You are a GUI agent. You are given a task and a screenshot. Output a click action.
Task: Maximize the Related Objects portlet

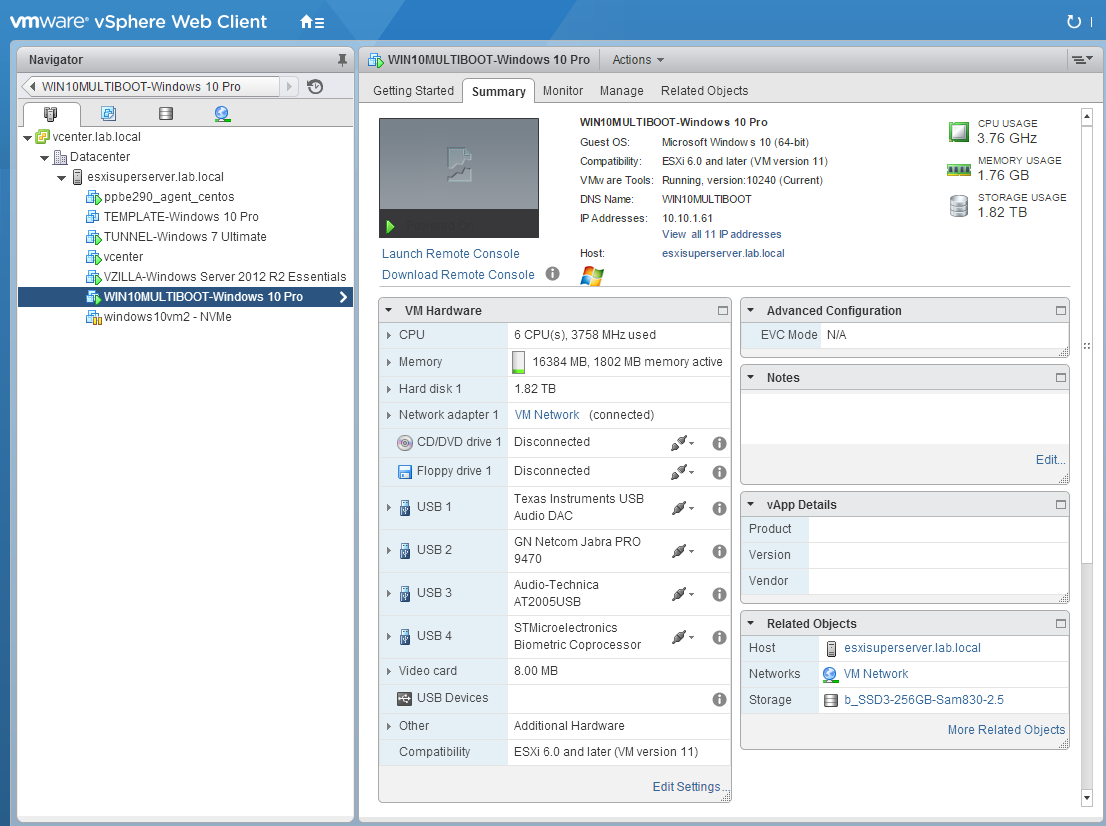[x=1060, y=624]
